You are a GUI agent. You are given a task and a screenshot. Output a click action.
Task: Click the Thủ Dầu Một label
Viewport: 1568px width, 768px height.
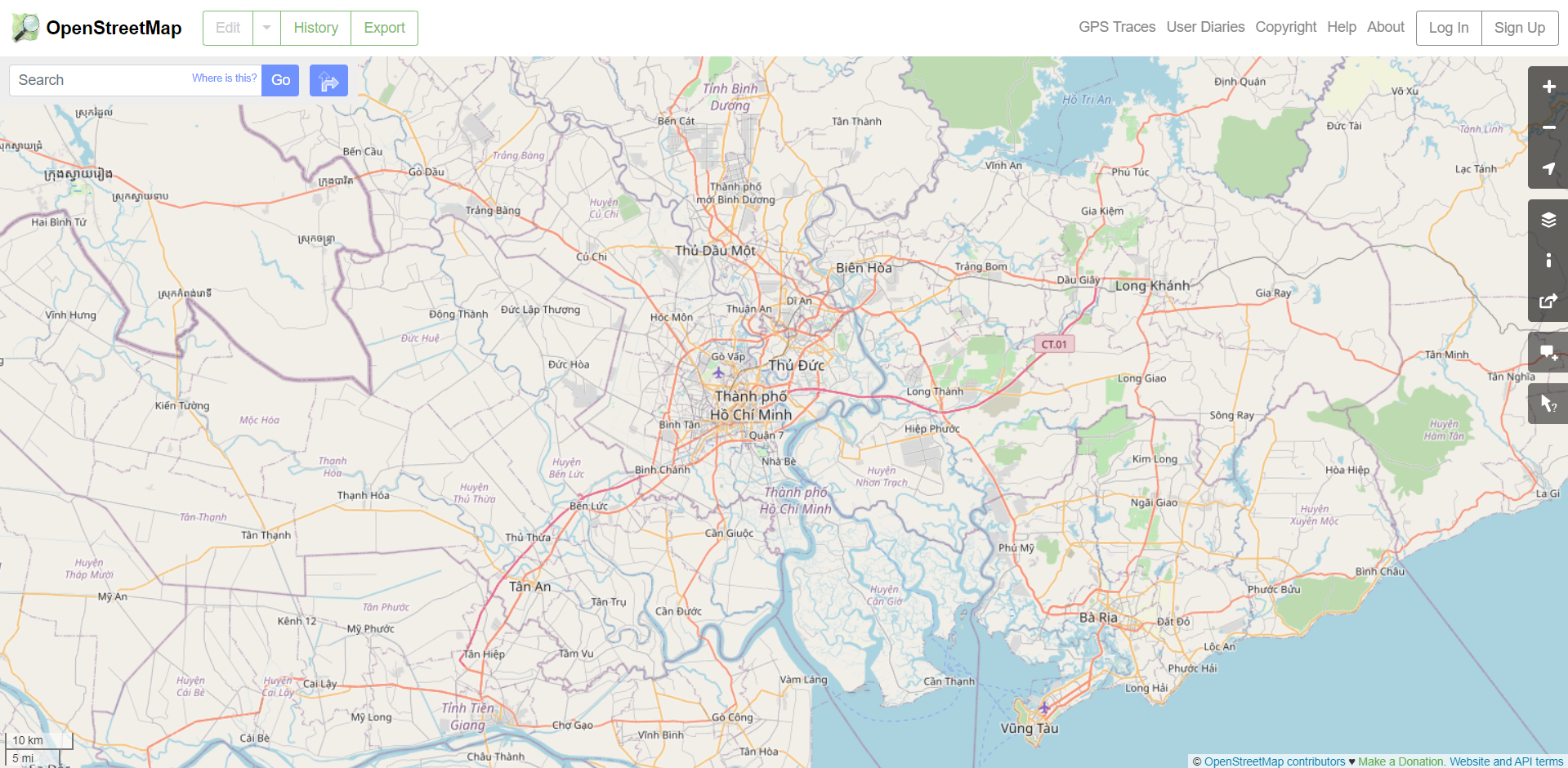715,251
